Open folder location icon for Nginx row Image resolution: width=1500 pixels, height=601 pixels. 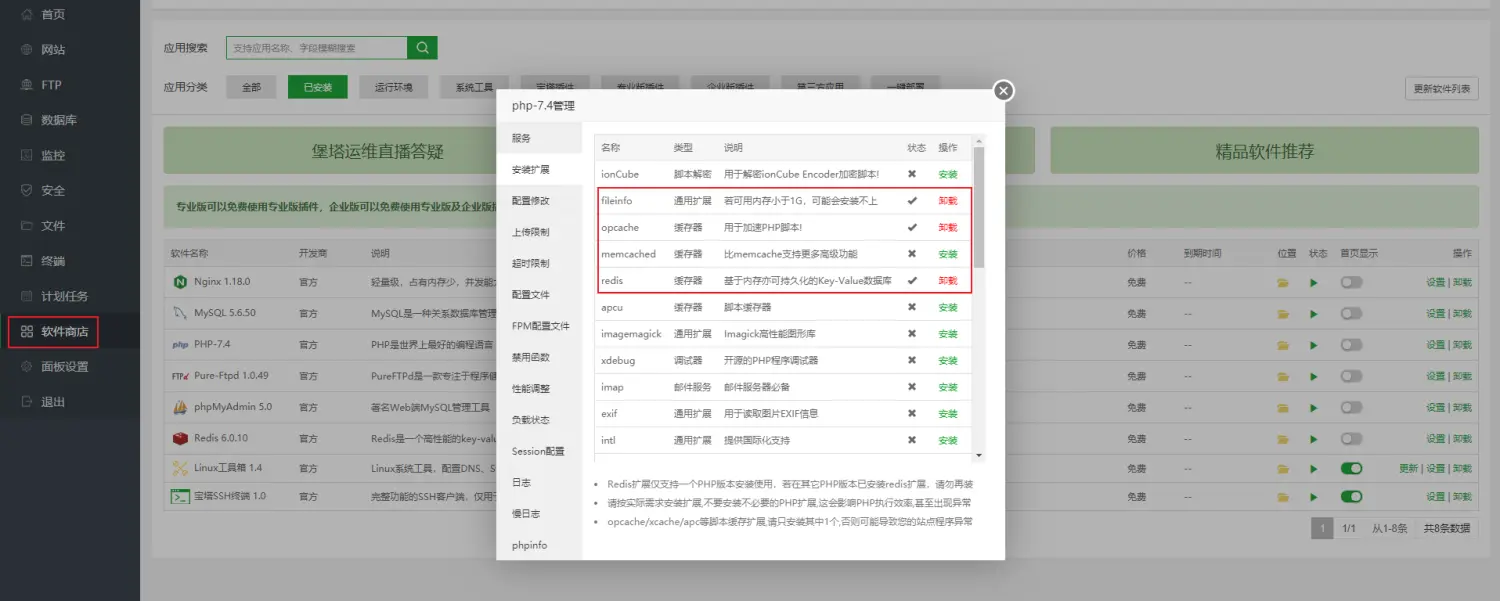coord(1283,283)
